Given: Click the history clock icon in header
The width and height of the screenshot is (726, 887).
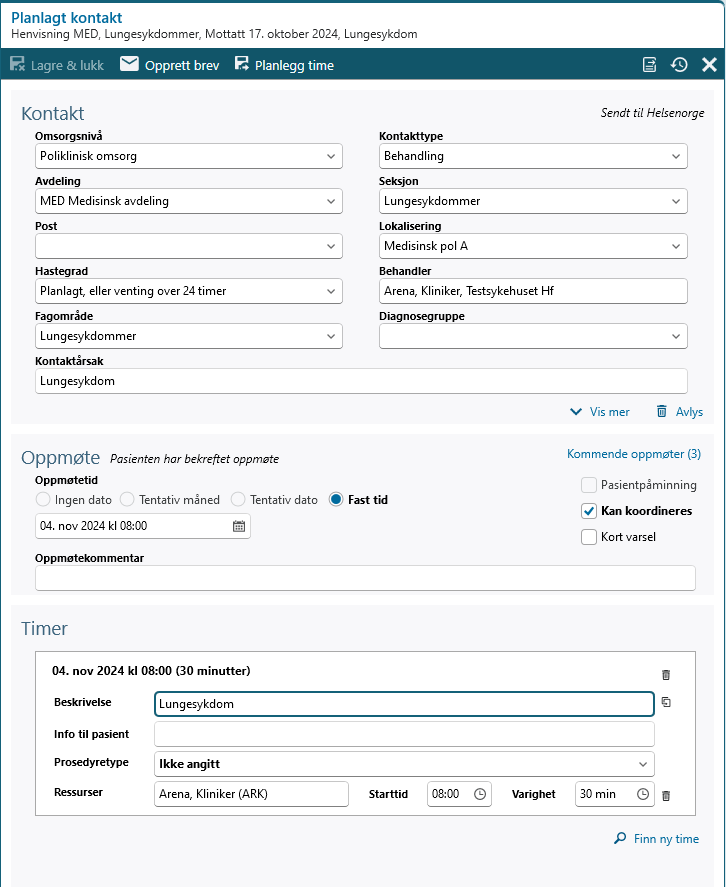Looking at the screenshot, I should click(679, 65).
